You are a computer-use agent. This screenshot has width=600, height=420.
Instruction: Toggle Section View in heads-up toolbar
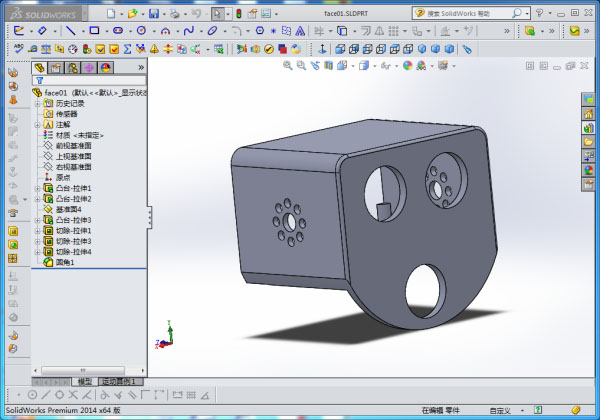coord(328,66)
